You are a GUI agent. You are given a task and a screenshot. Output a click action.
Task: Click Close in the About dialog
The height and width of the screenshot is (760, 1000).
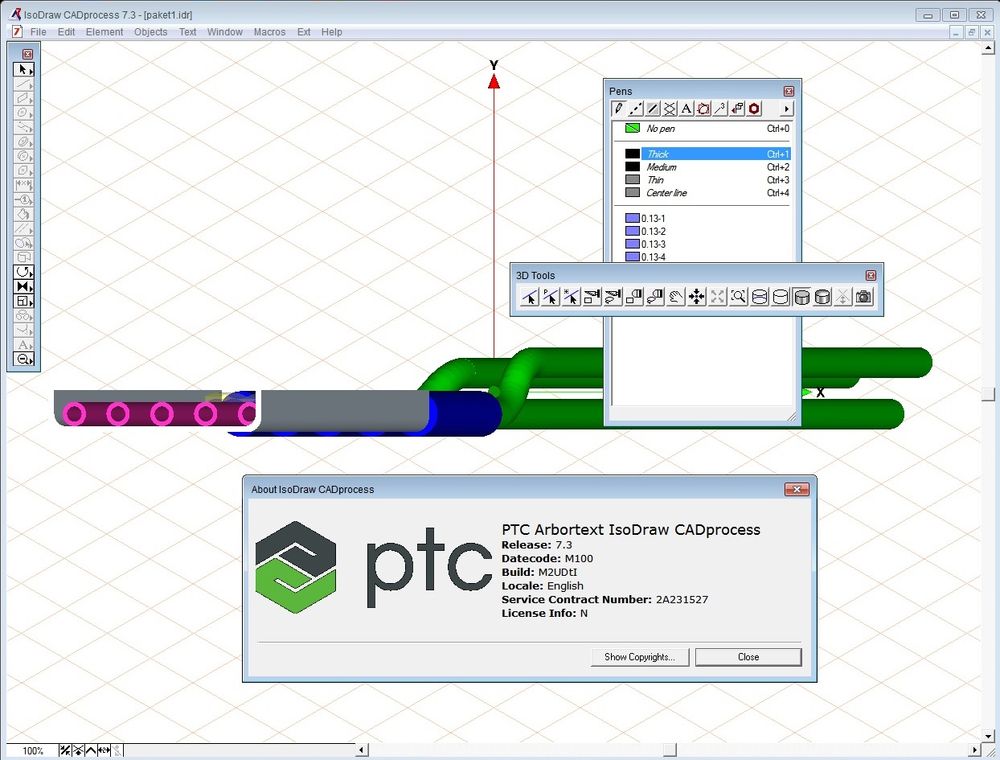pyautogui.click(x=748, y=657)
